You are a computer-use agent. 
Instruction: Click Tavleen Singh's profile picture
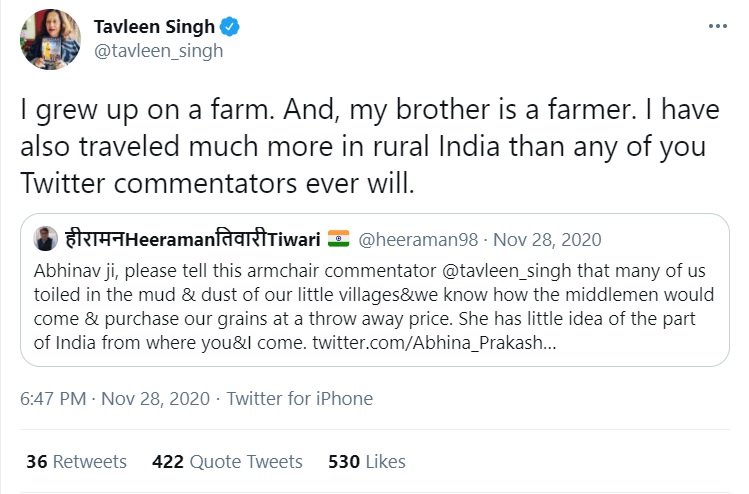click(46, 39)
